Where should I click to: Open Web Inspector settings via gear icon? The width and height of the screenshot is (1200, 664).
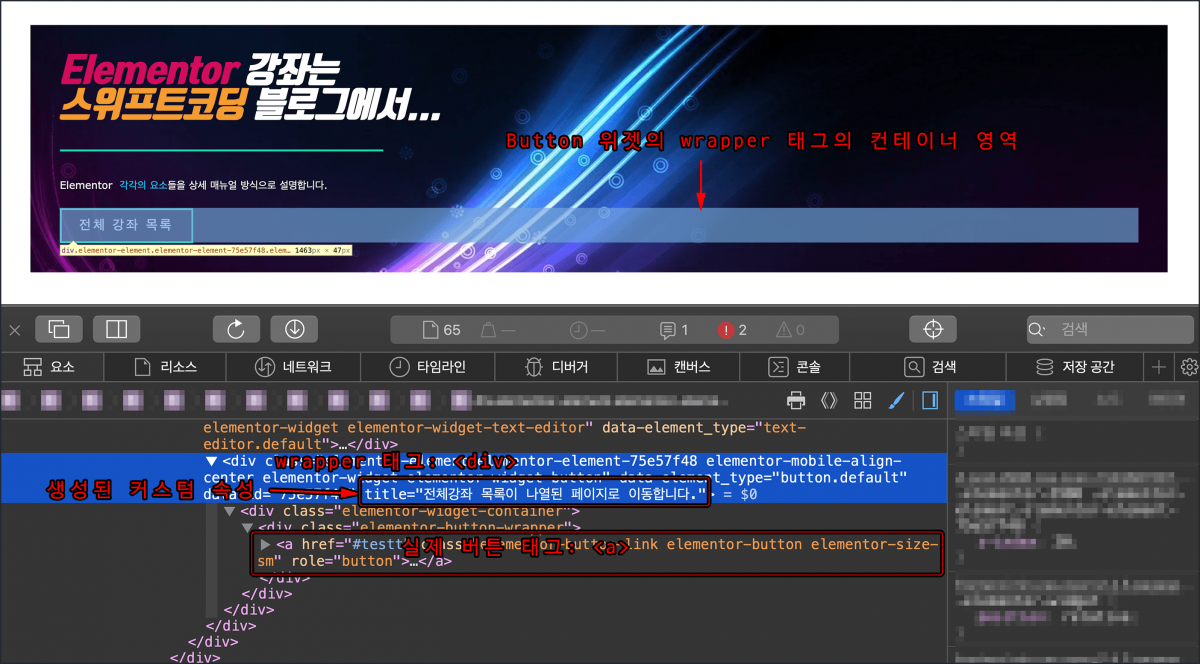(x=1189, y=367)
